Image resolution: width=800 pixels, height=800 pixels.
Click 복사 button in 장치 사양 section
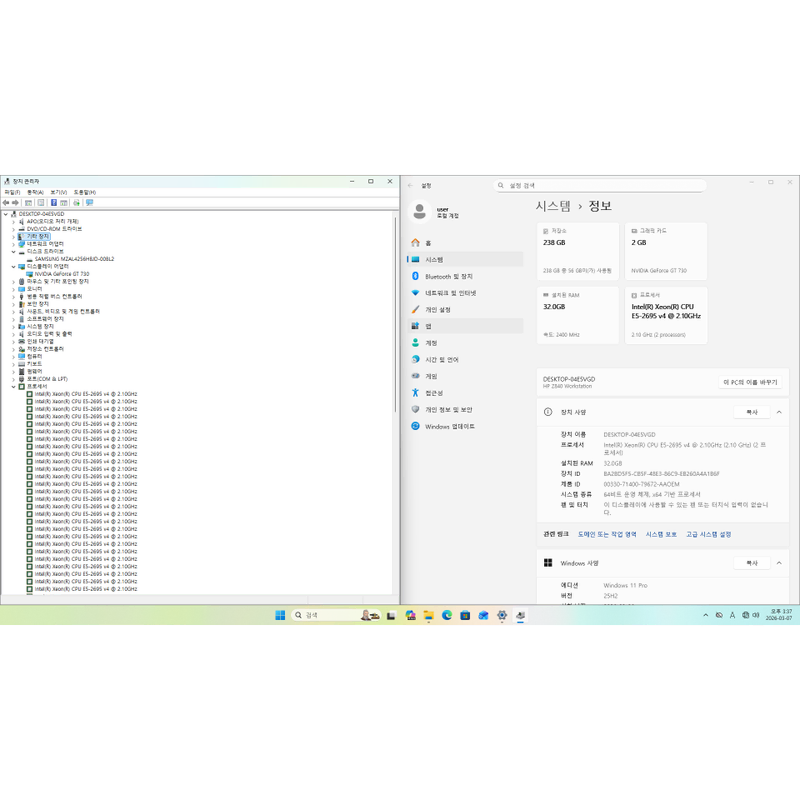click(752, 412)
